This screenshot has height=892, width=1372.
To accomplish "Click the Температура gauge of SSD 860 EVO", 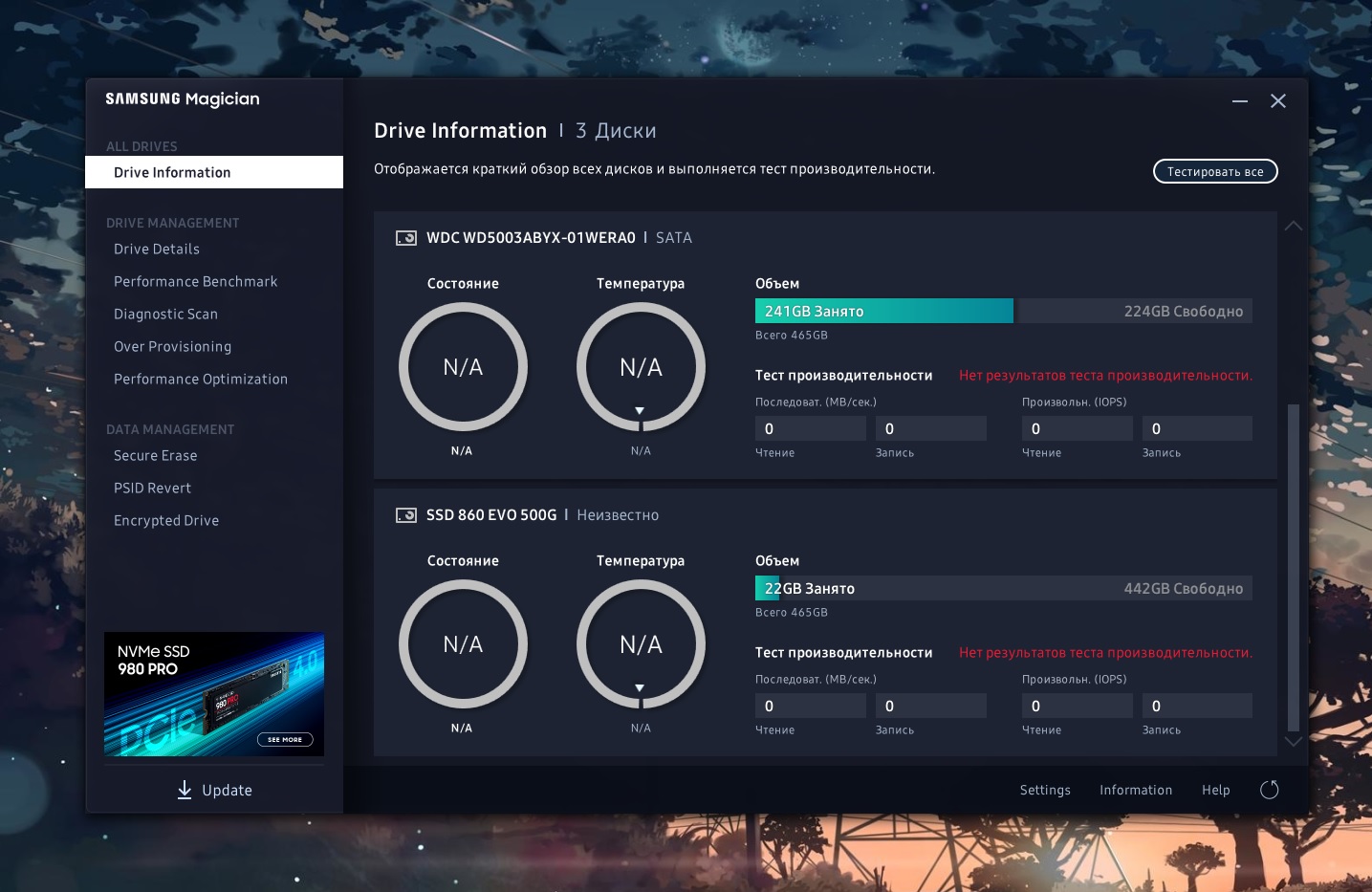I will point(641,644).
